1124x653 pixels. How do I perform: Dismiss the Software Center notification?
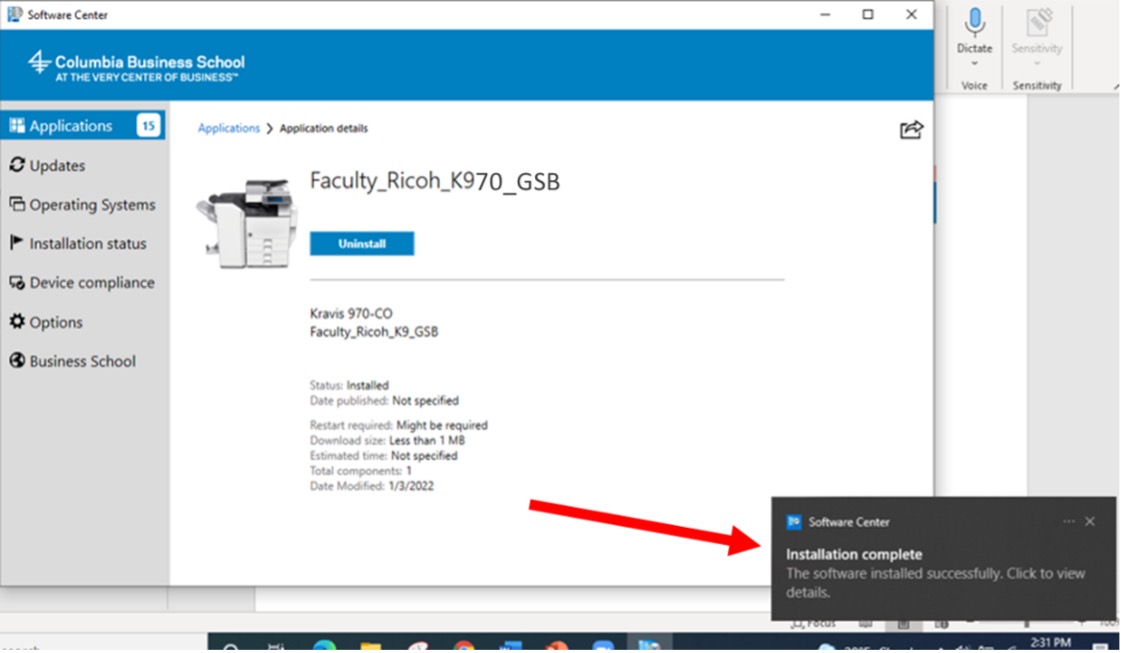(x=1090, y=522)
